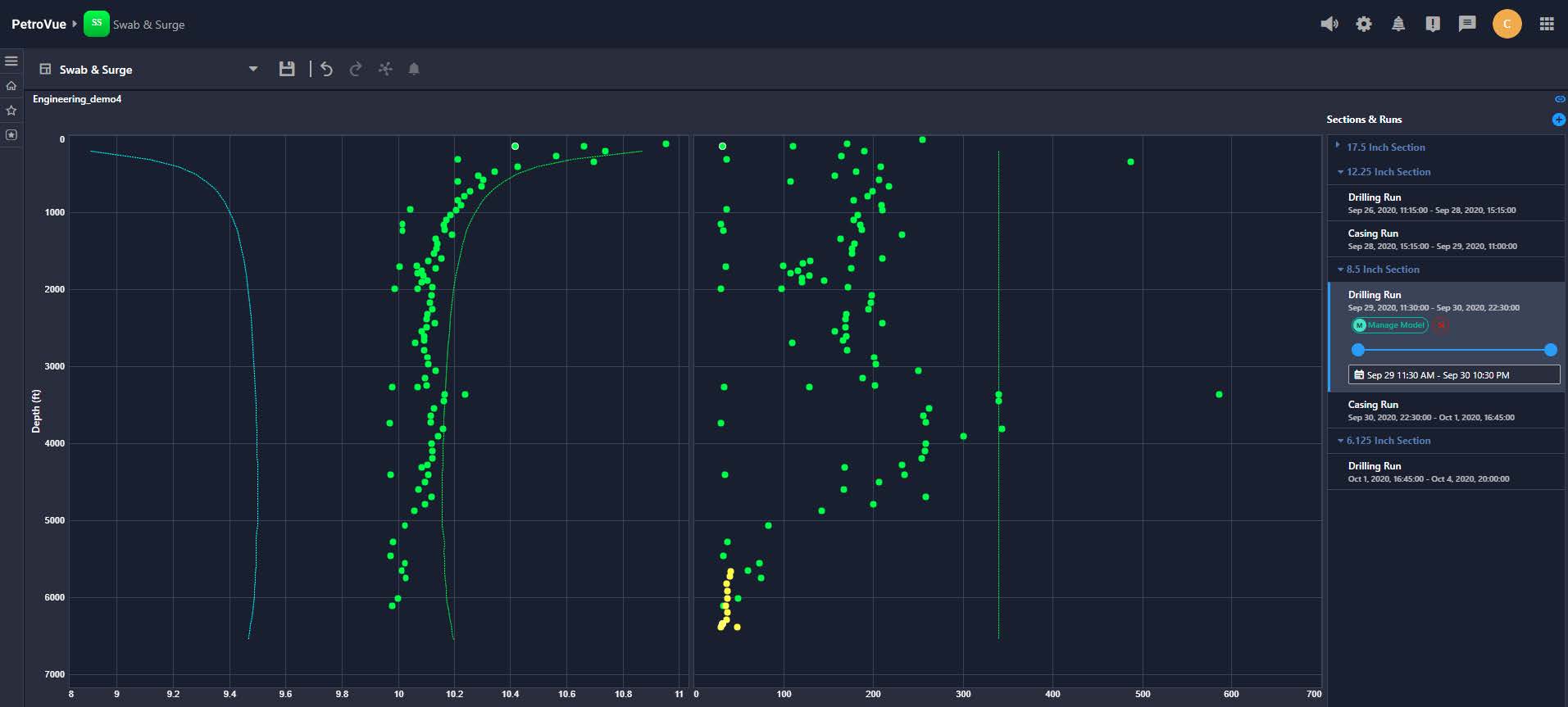
Task: Add a new section with the blue plus button
Action: [x=1558, y=120]
